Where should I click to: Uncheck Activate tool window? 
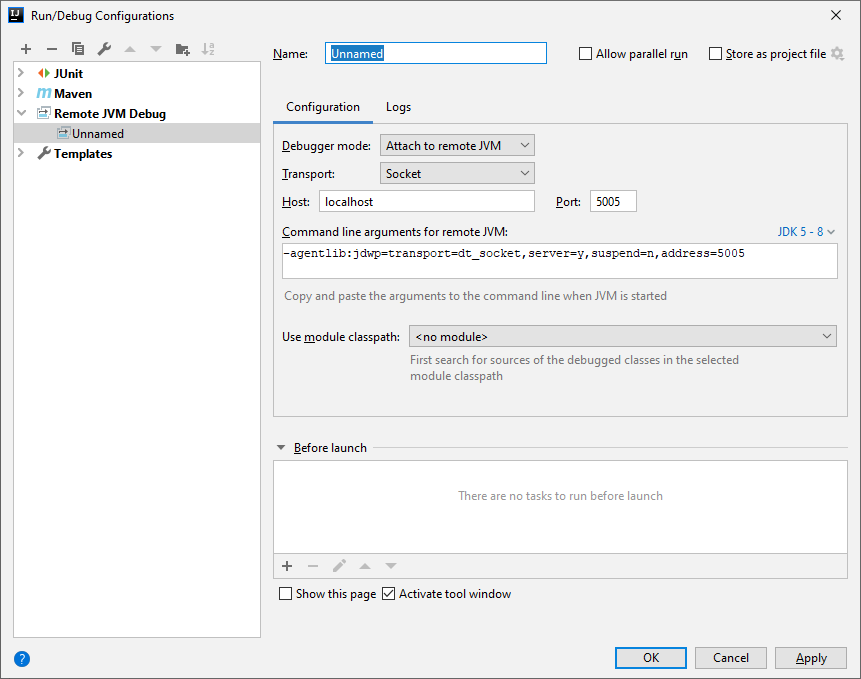tap(388, 594)
